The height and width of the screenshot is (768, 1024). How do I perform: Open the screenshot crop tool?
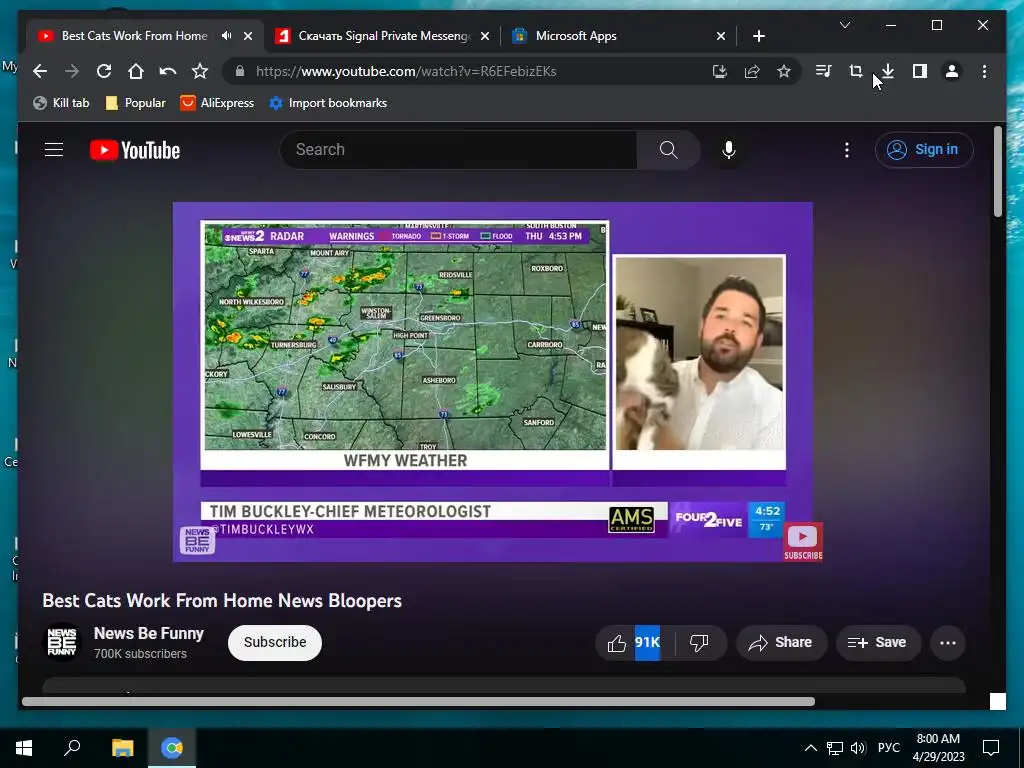[x=856, y=71]
